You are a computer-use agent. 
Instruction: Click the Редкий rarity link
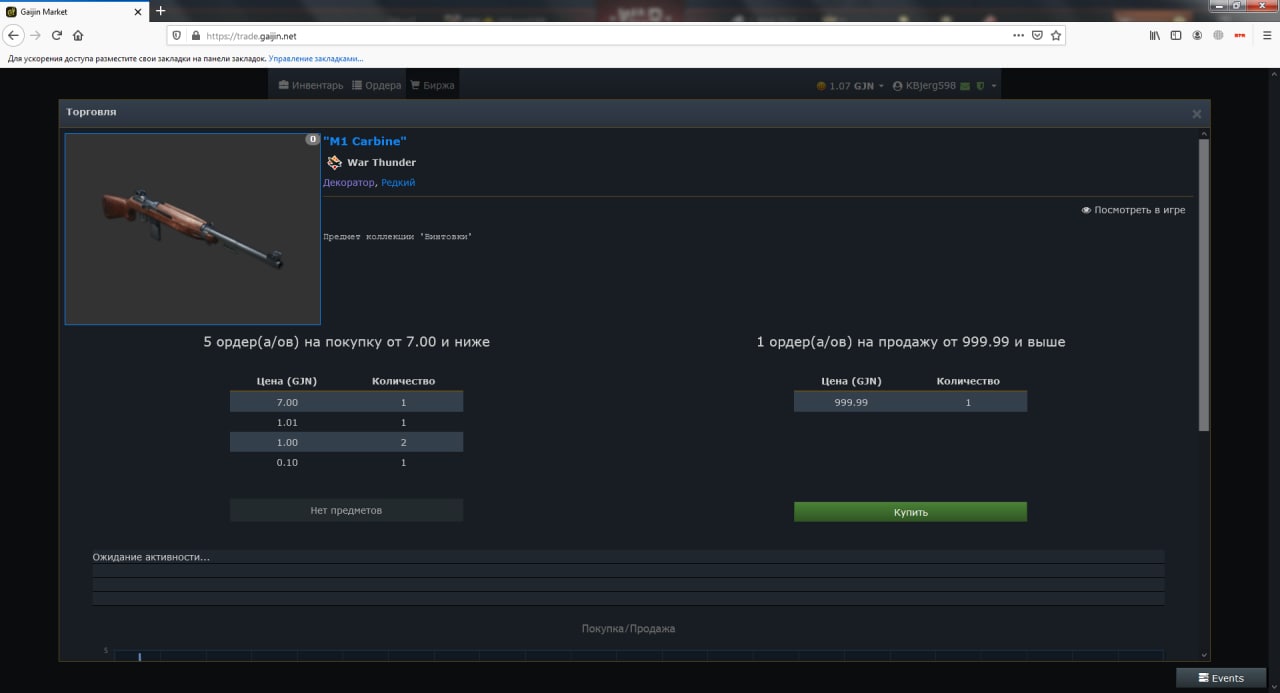click(398, 182)
